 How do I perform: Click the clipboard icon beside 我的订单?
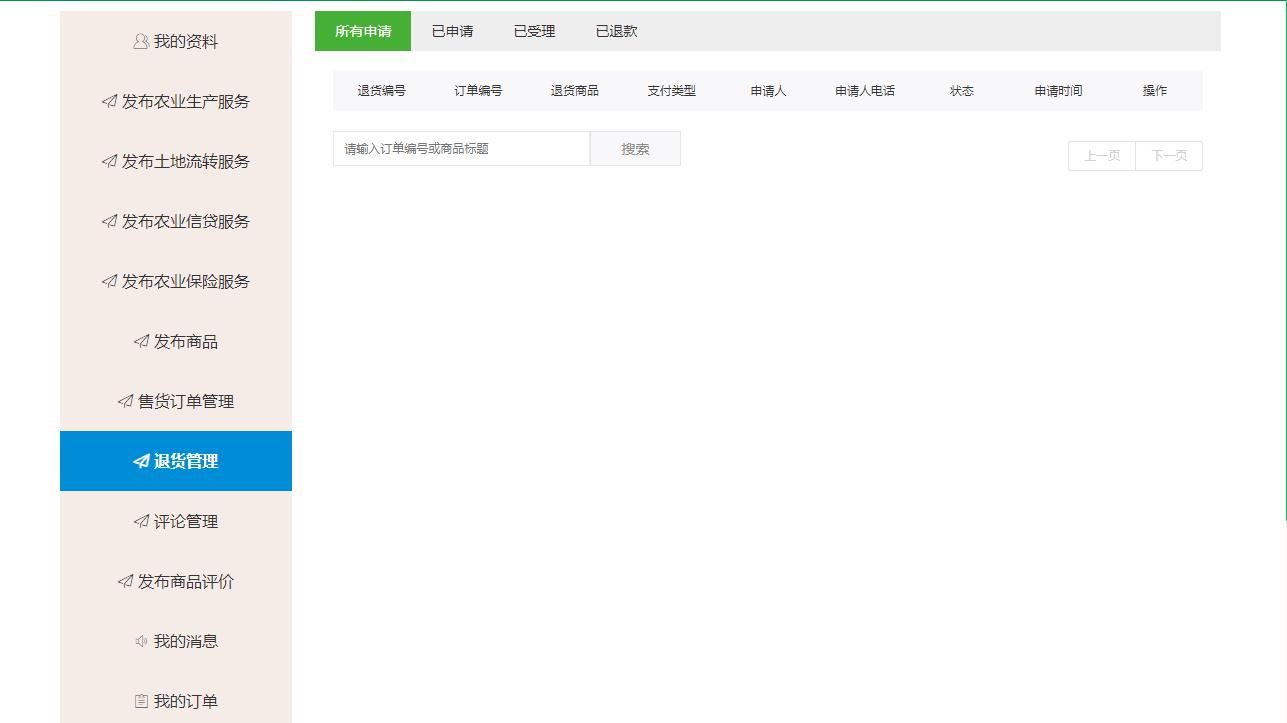tap(141, 702)
